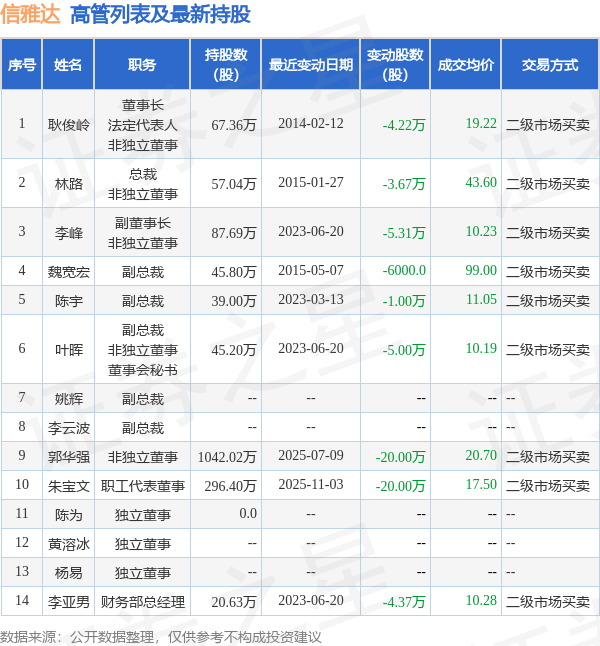Click 副董事长 in 李峰's position cell
Image resolution: width=600 pixels, height=646 pixels.
click(143, 223)
